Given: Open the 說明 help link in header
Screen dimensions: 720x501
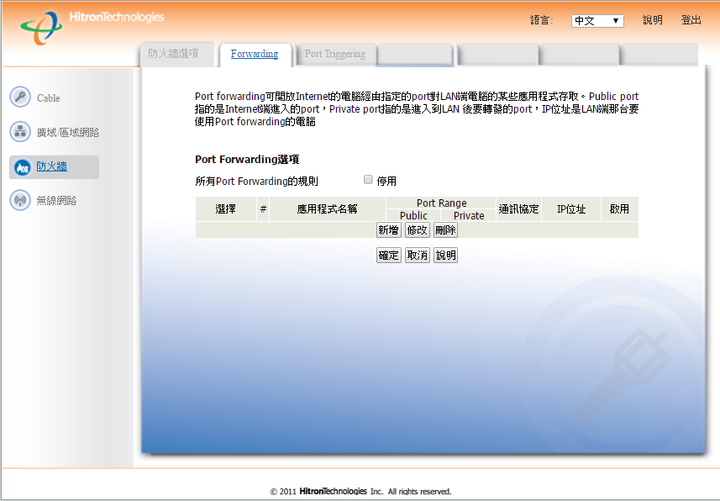Looking at the screenshot, I should point(652,20).
